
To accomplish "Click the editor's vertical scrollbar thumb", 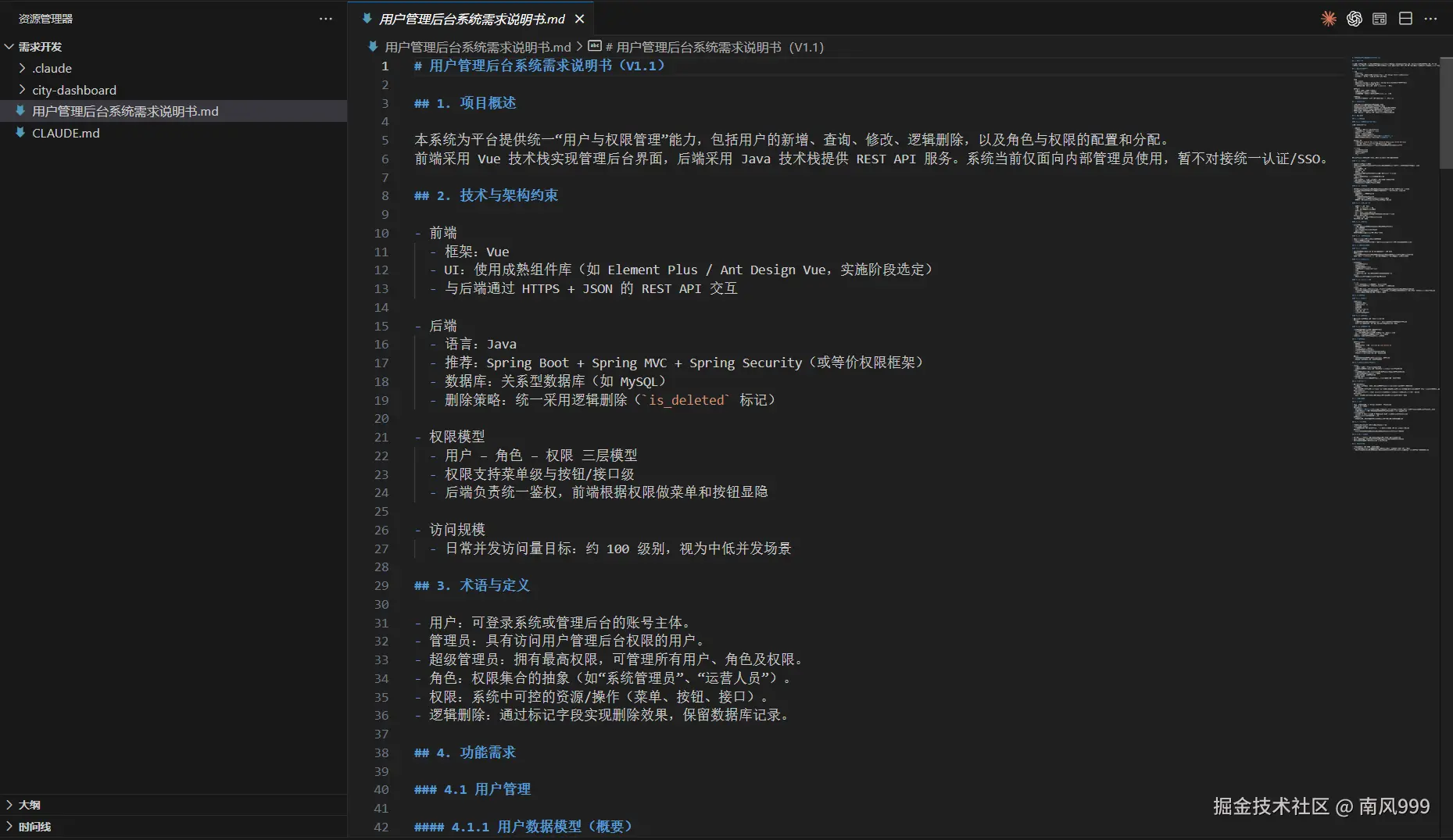I will (1446, 112).
